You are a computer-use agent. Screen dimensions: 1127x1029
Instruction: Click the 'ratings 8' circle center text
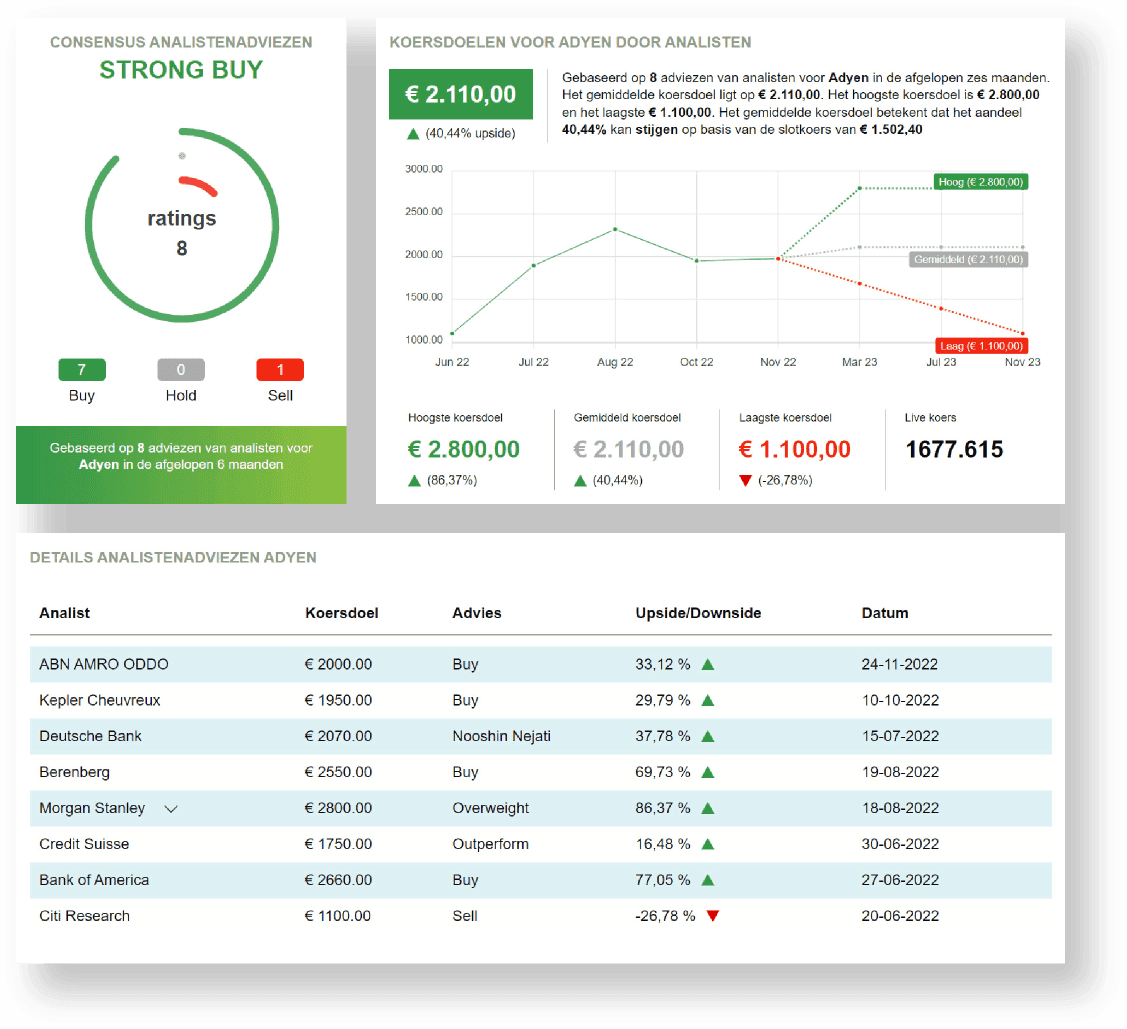182,233
